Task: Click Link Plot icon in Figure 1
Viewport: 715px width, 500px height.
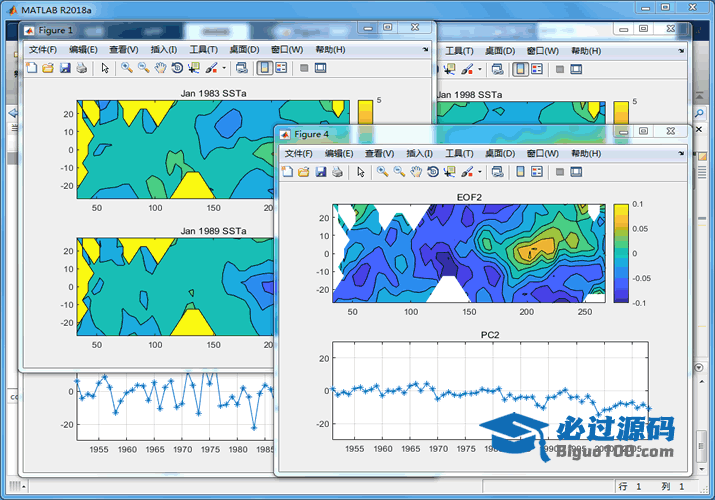Action: tap(242, 68)
